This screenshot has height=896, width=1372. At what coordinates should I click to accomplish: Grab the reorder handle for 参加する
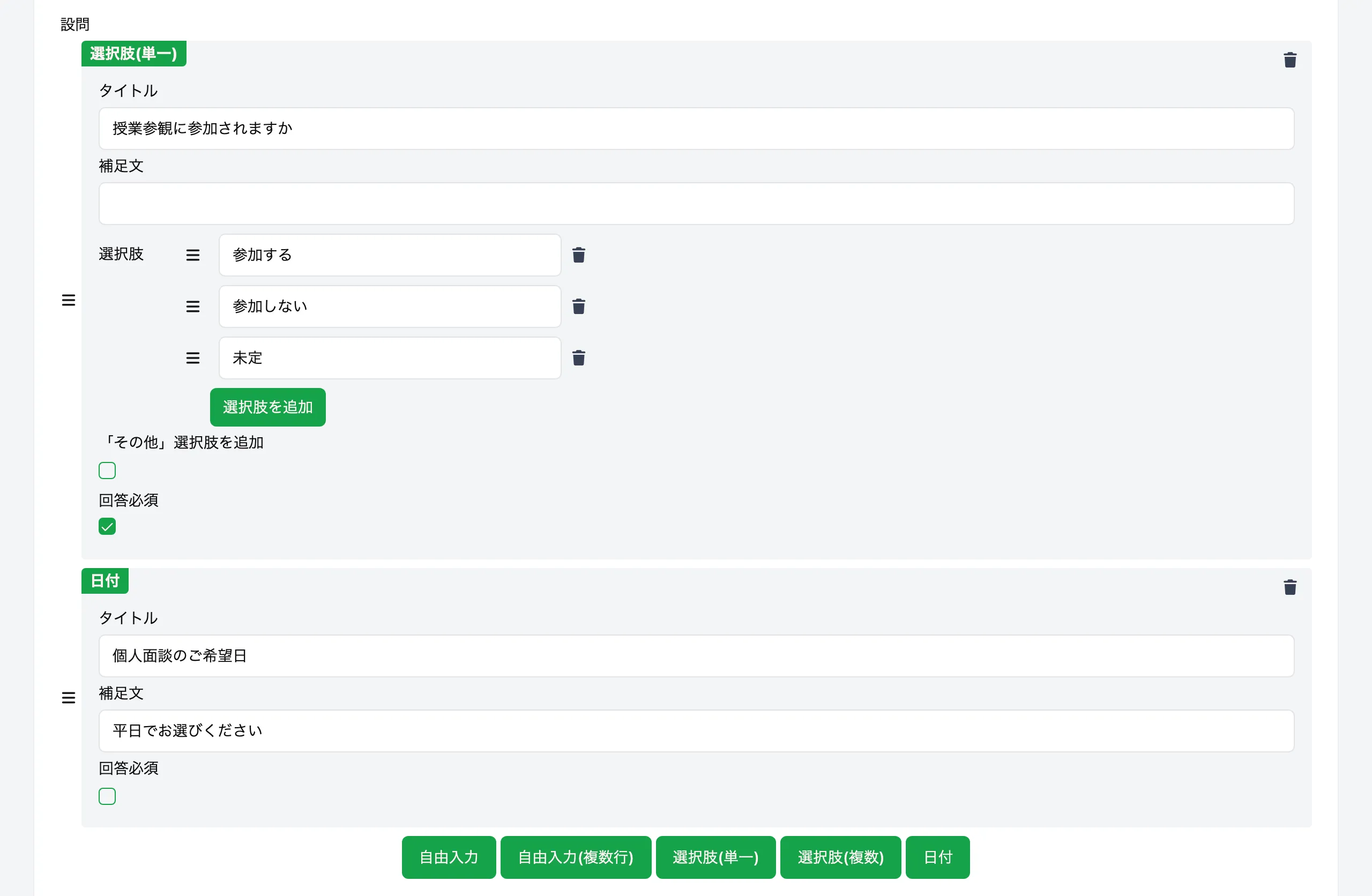pos(193,255)
